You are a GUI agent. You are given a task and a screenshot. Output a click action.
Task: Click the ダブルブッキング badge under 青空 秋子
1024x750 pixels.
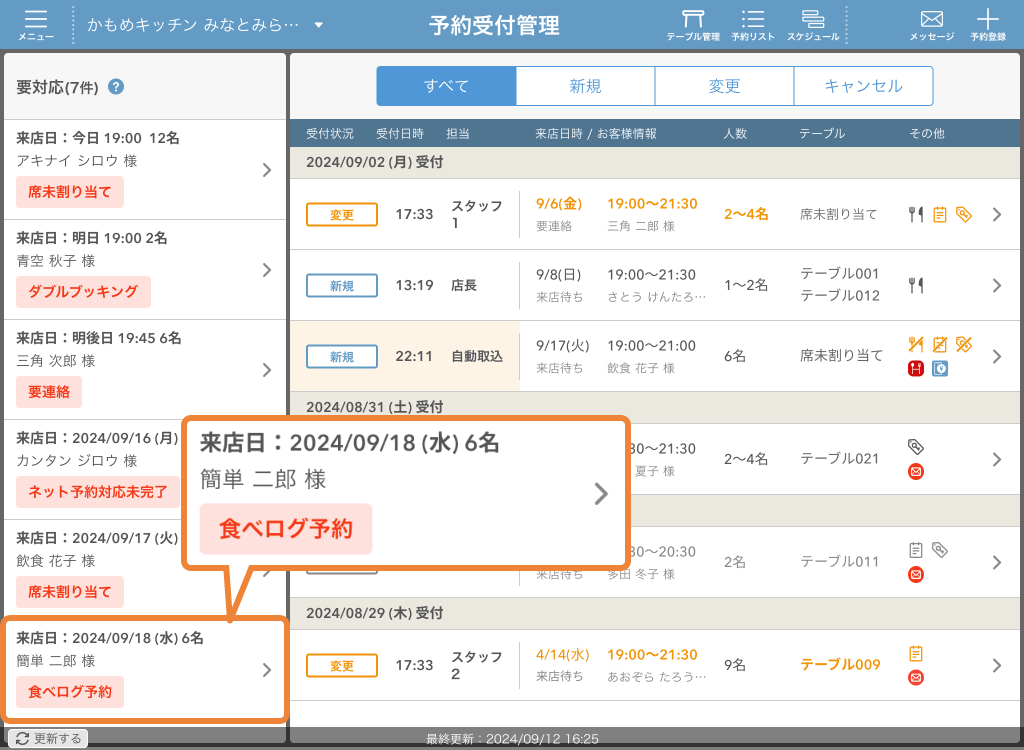coord(83,291)
